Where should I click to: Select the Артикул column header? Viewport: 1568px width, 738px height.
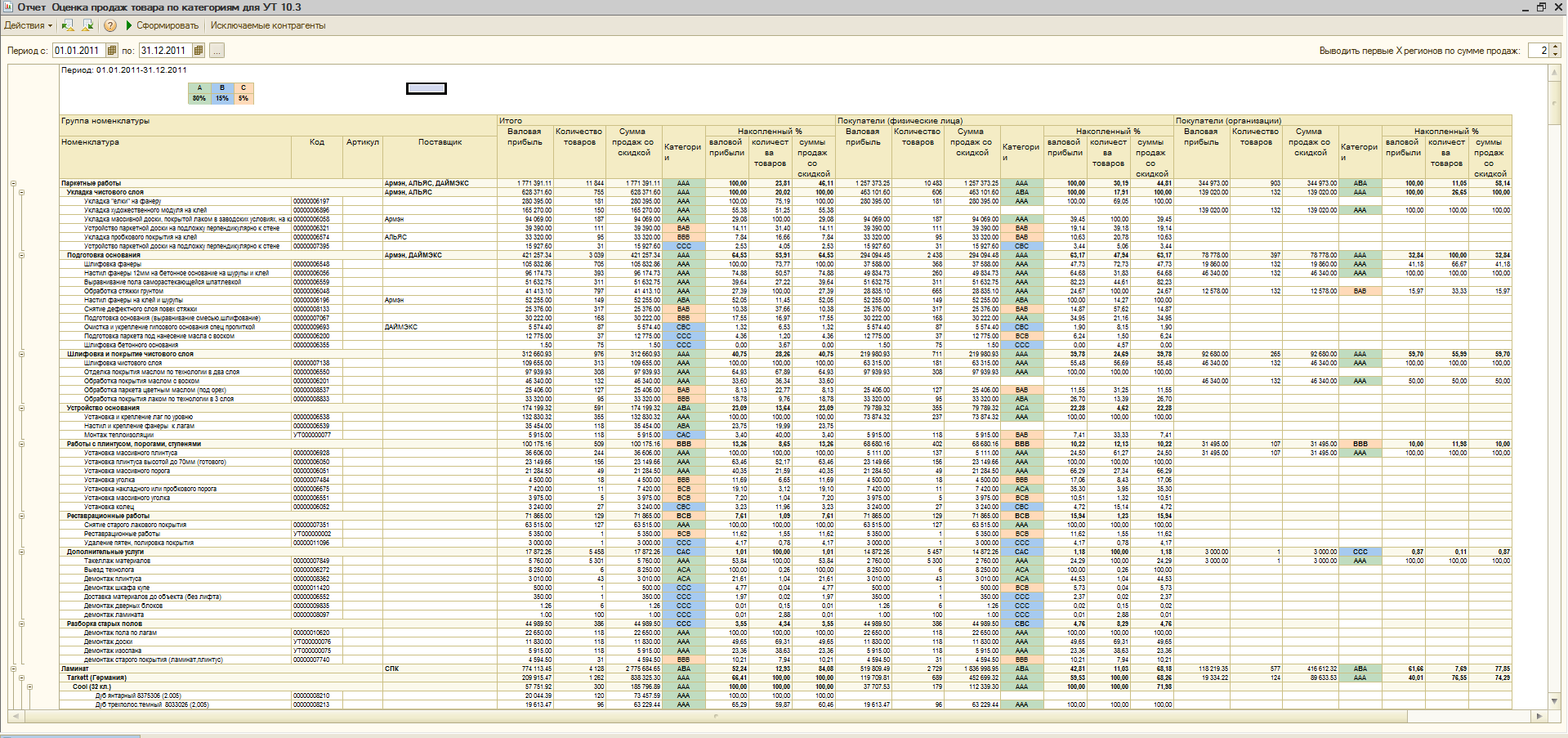pyautogui.click(x=363, y=158)
